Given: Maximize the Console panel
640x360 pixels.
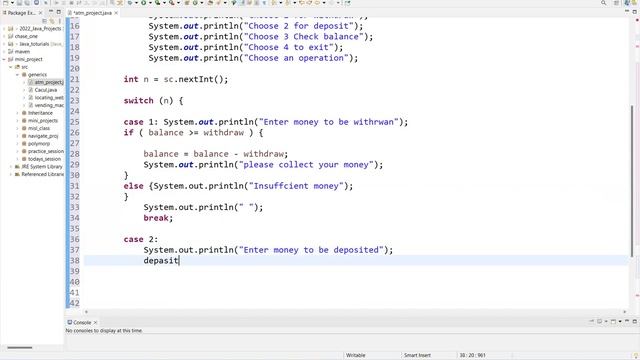Looking at the screenshot, I should [x=635, y=322].
